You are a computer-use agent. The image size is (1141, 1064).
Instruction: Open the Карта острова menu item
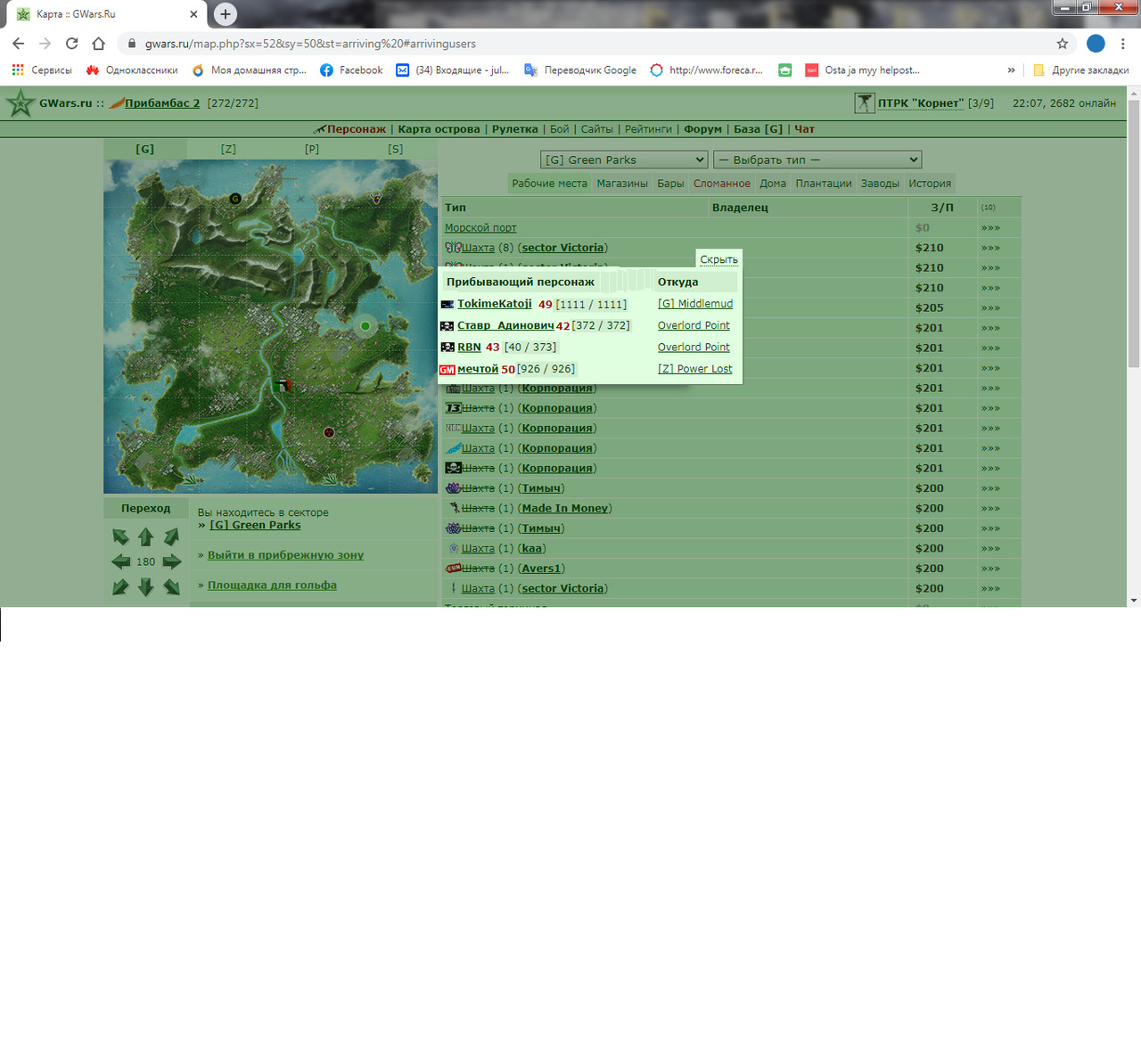(x=439, y=129)
